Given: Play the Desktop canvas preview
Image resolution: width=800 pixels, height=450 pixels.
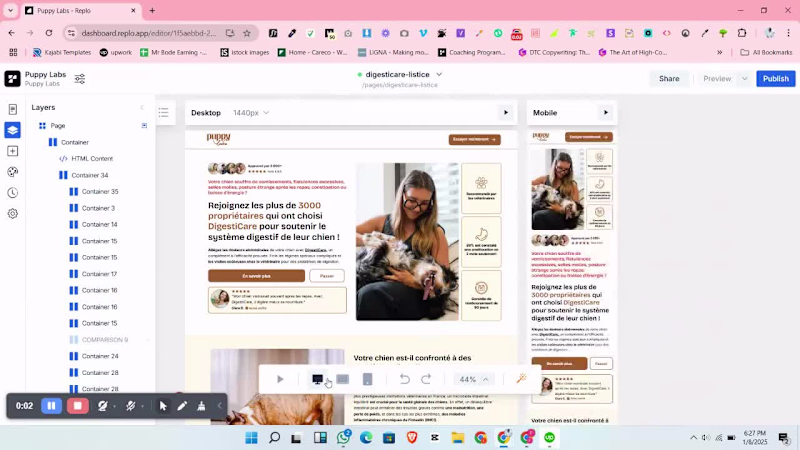Looking at the screenshot, I should 506,113.
